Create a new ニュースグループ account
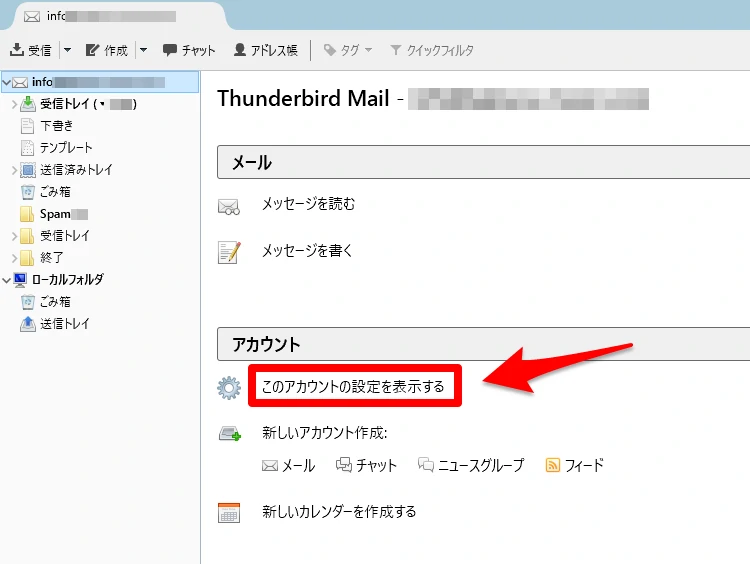 pos(471,465)
